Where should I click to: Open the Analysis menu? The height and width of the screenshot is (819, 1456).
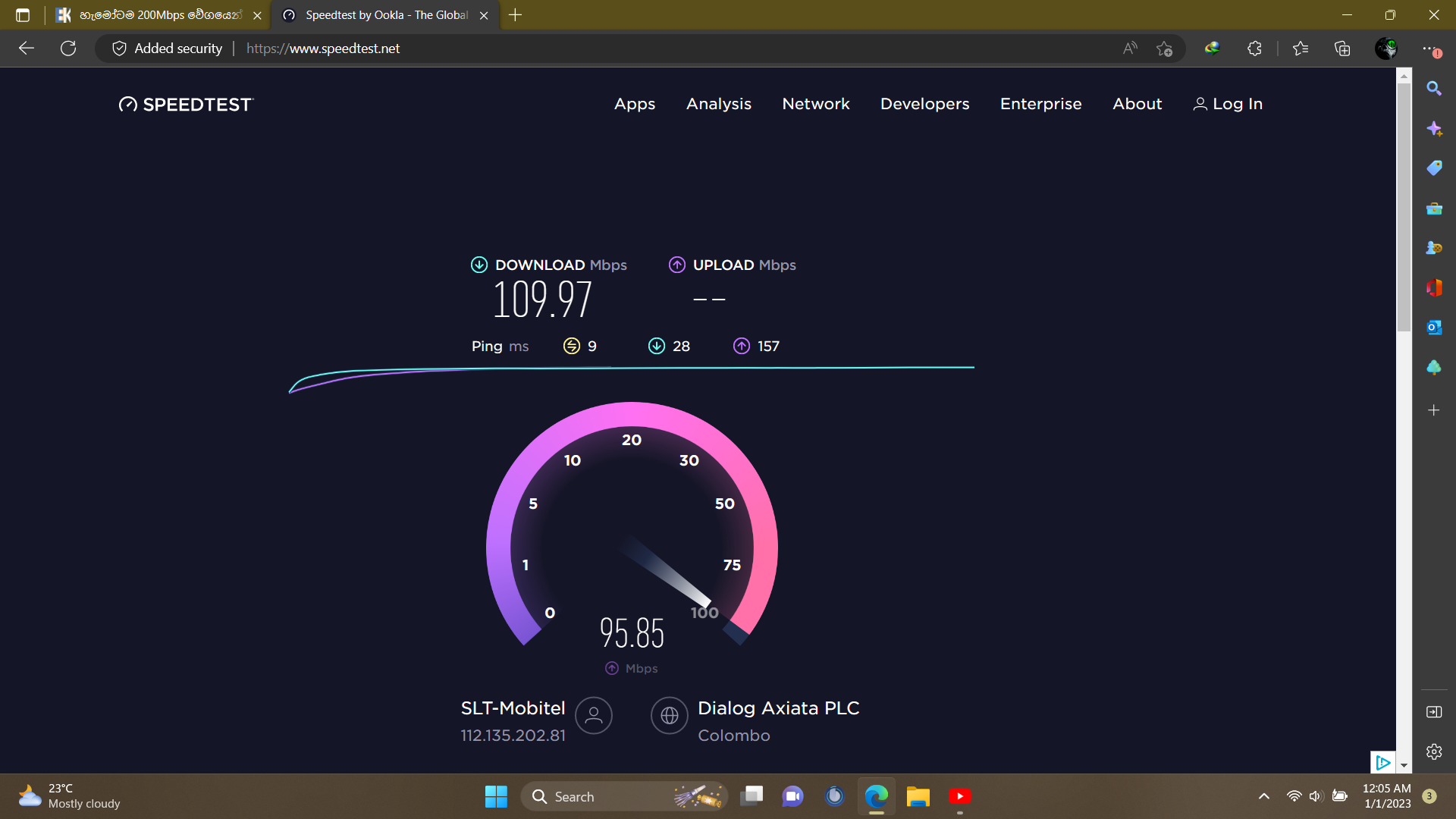coord(719,104)
